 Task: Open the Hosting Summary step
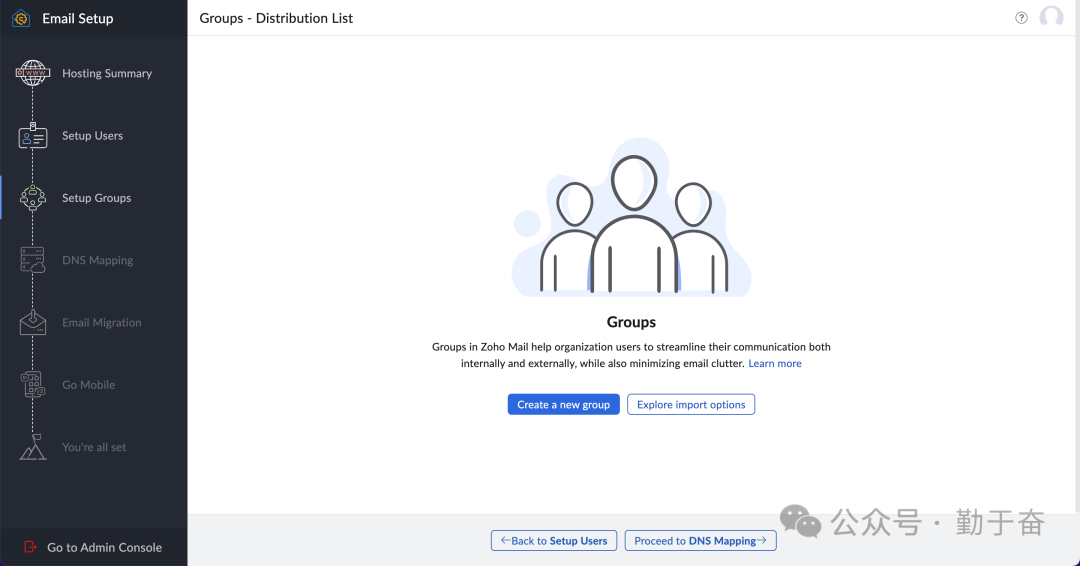(x=106, y=73)
